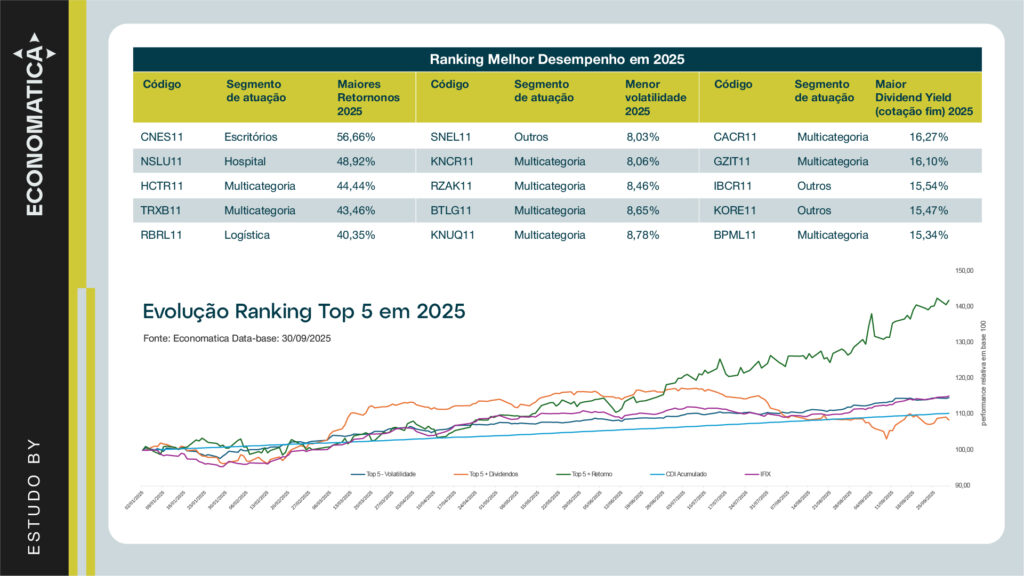Select the 16,27% dividend yield value
Screen dimensions: 1024x576
pyautogui.click(x=929, y=134)
